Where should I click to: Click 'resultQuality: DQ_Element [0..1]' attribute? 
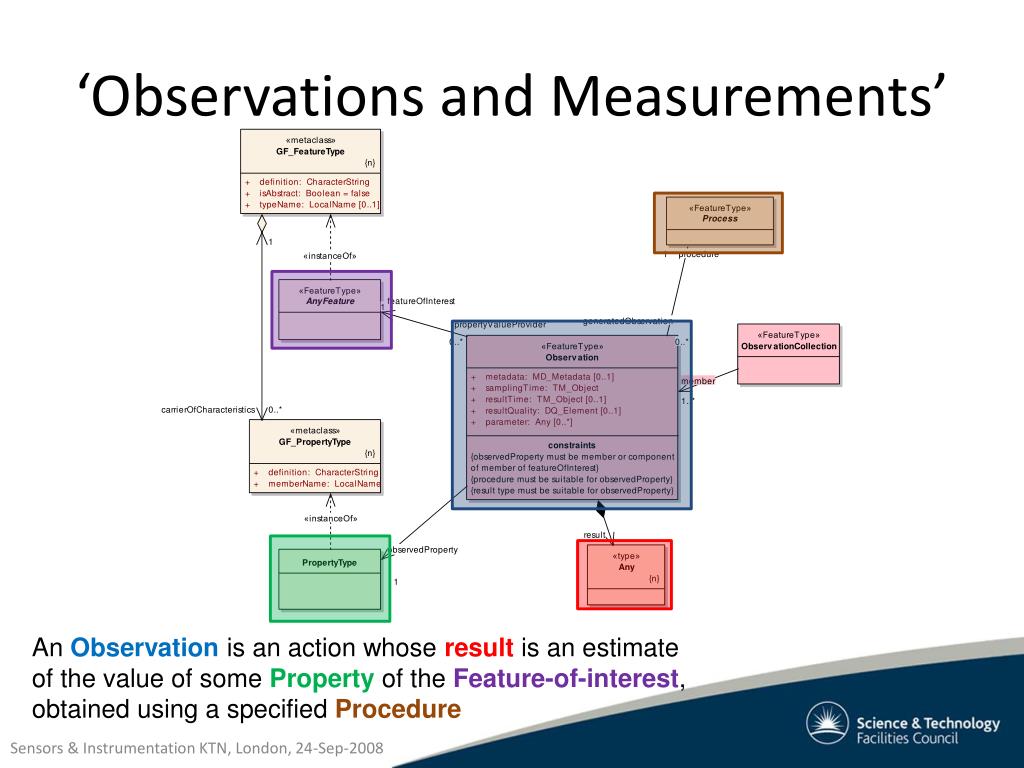(552, 411)
